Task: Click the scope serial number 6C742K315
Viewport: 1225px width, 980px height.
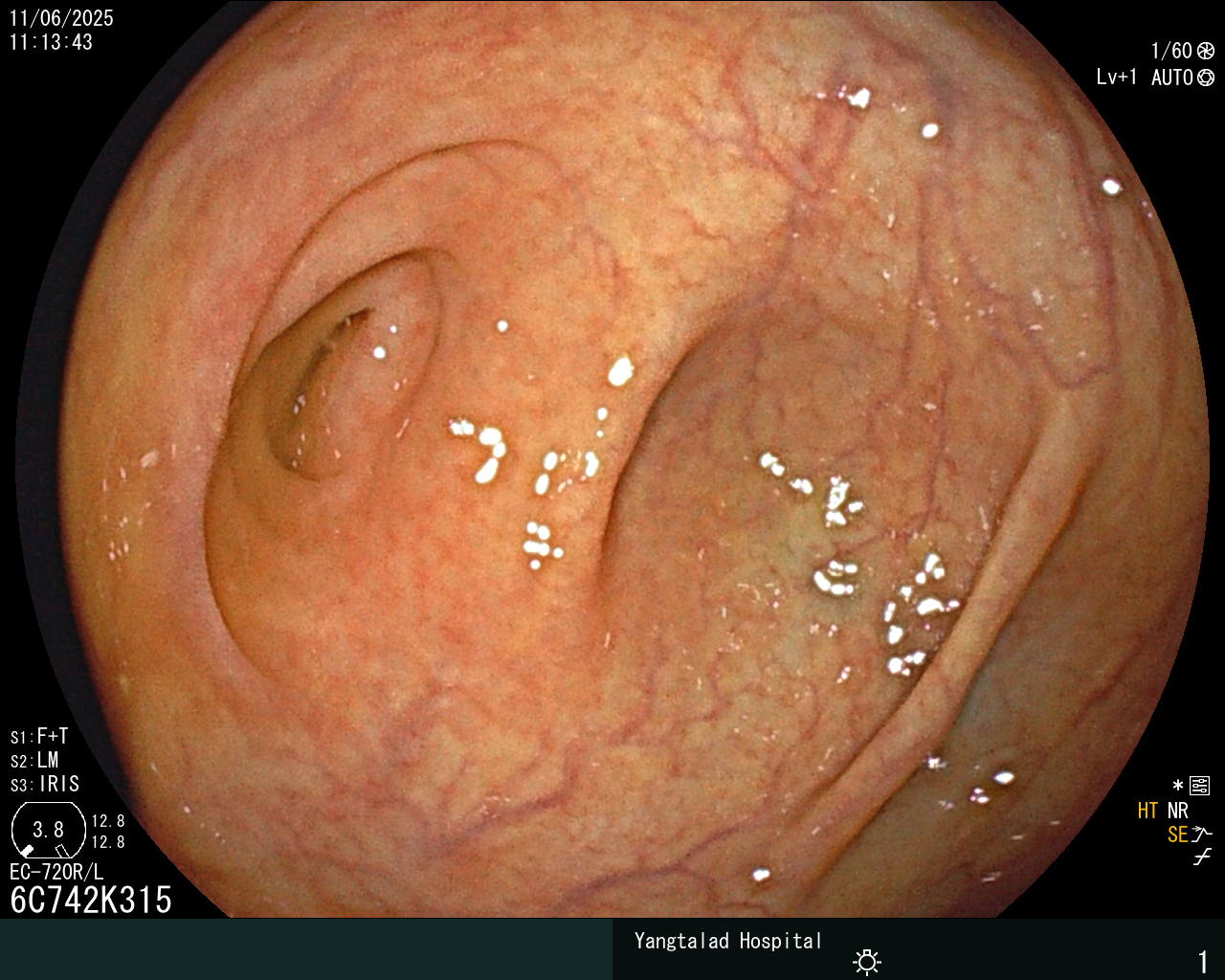Action: click(91, 900)
